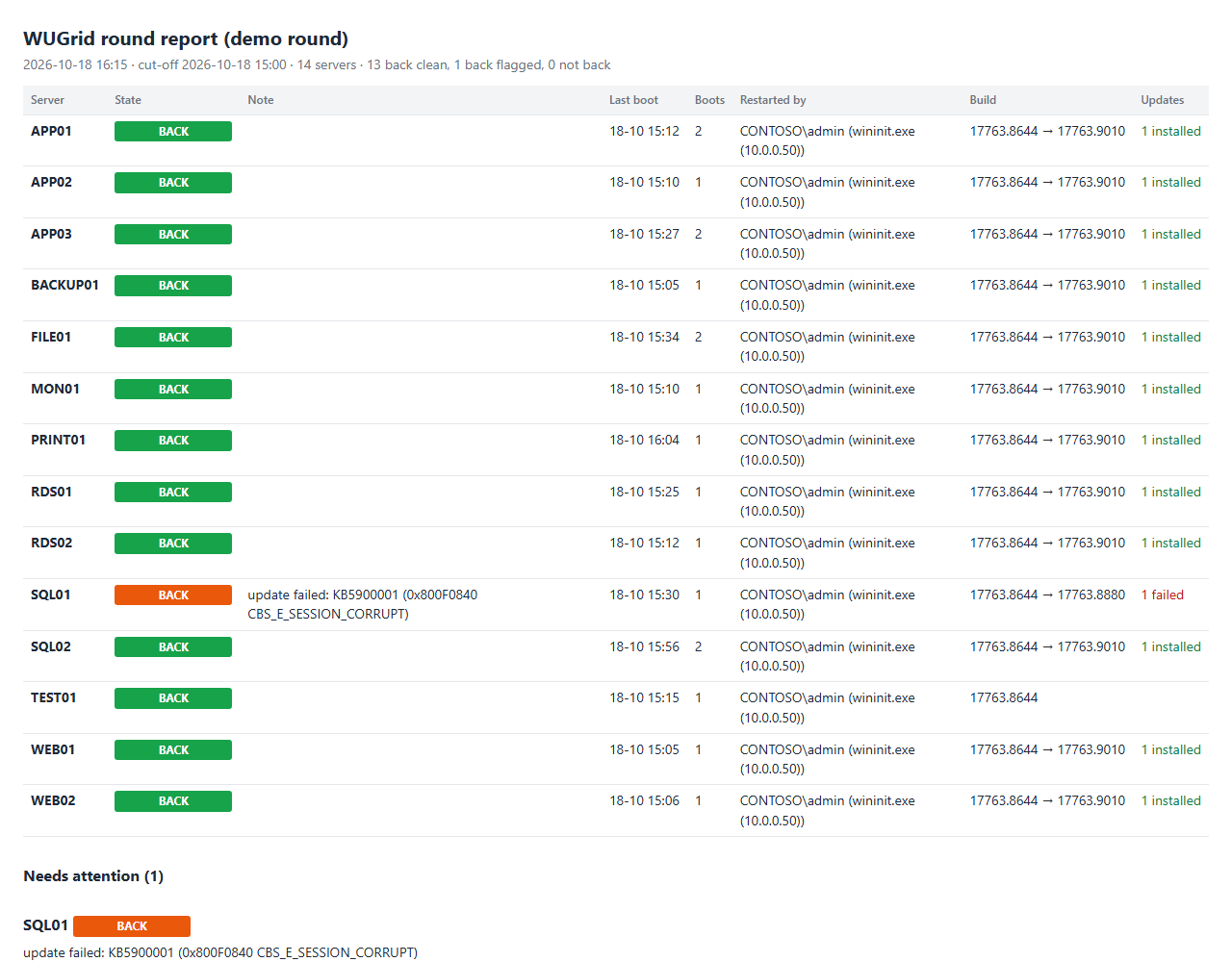The height and width of the screenshot is (962, 1232).
Task: Click the SQL01 server name in the table
Action: pyautogui.click(x=50, y=595)
